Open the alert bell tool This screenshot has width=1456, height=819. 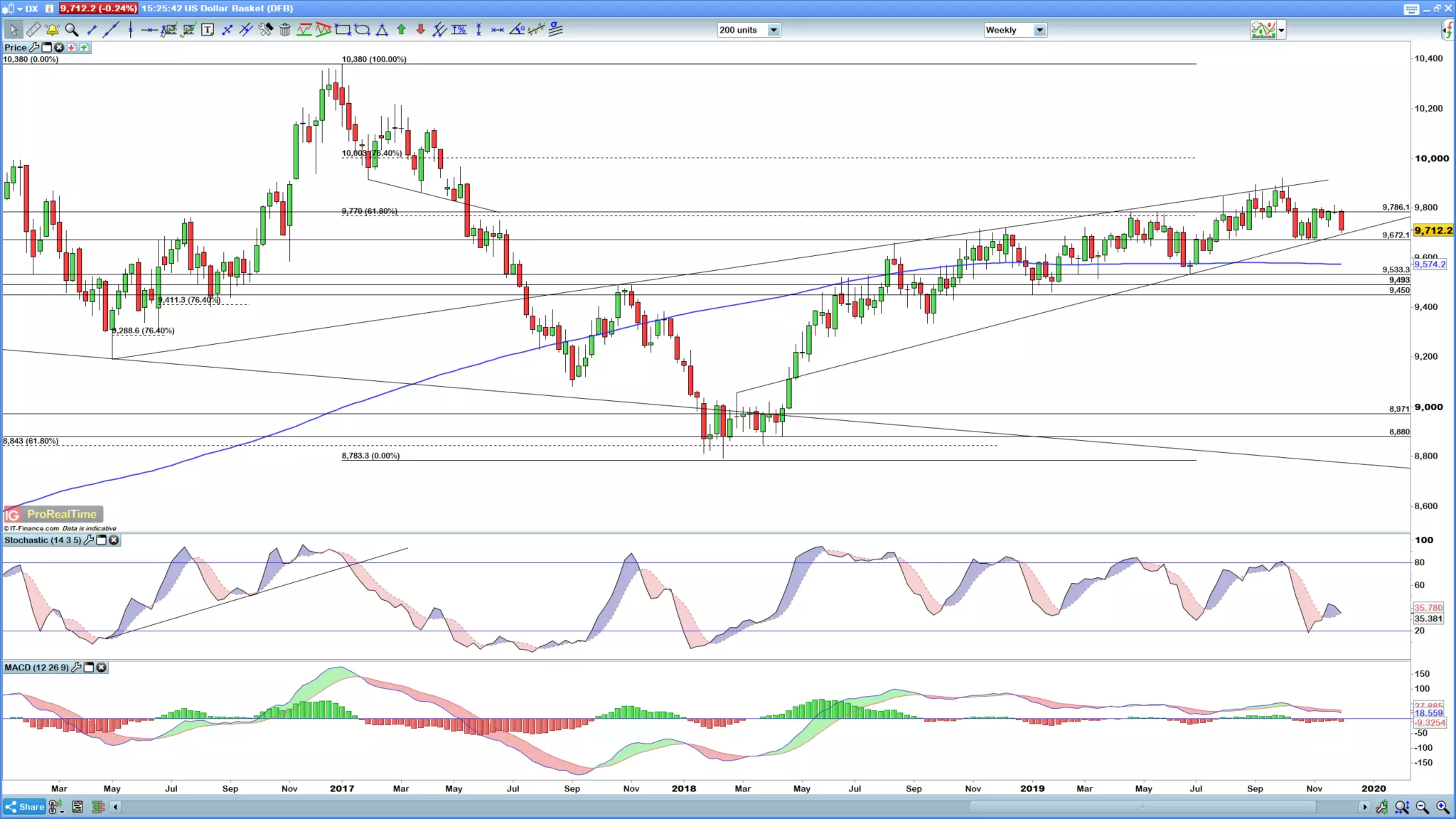click(x=52, y=29)
